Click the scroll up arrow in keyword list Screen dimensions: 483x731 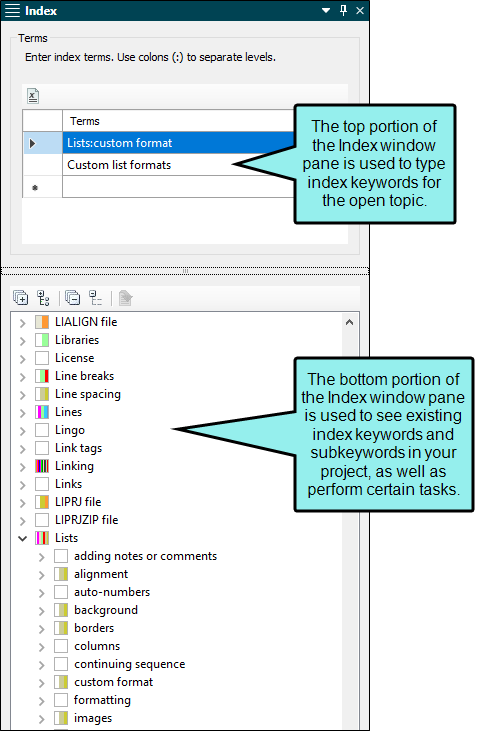(350, 322)
